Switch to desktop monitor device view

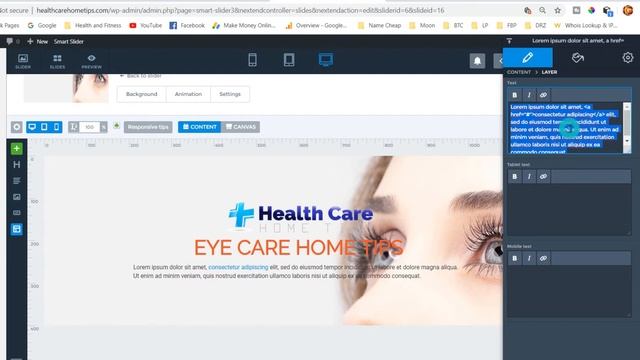[326, 60]
